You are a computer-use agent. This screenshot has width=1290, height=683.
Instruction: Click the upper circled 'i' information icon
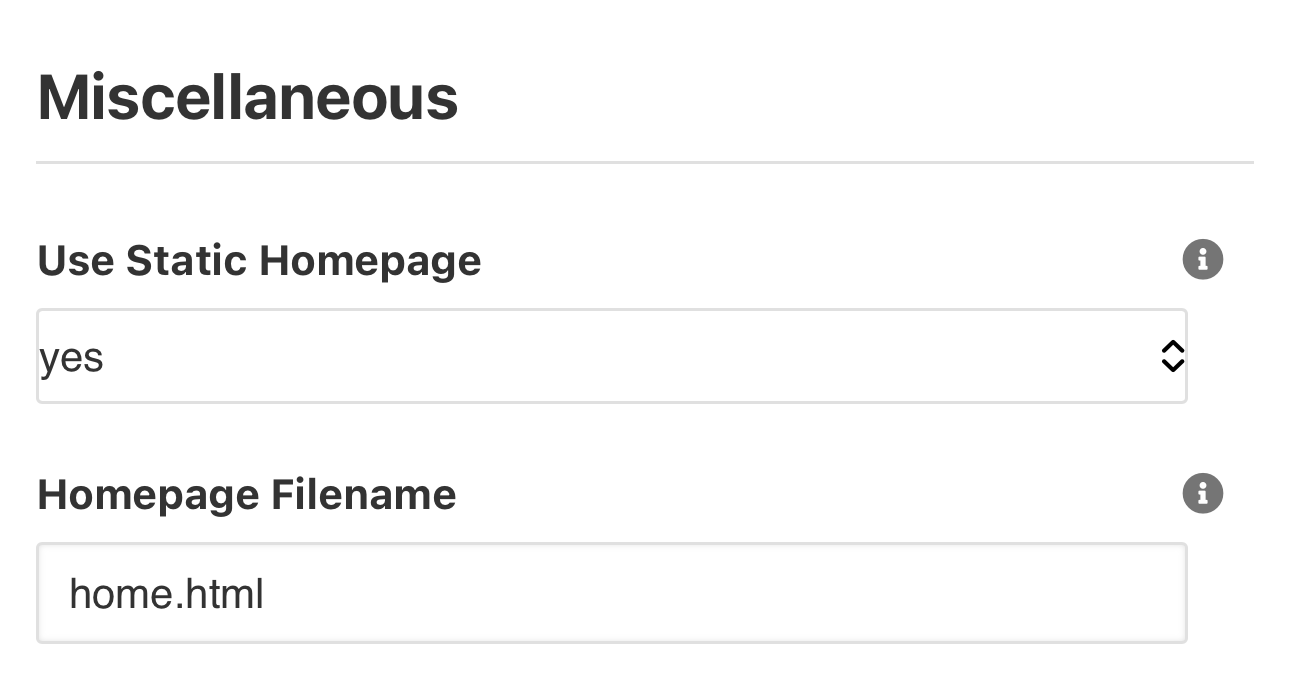point(1202,260)
